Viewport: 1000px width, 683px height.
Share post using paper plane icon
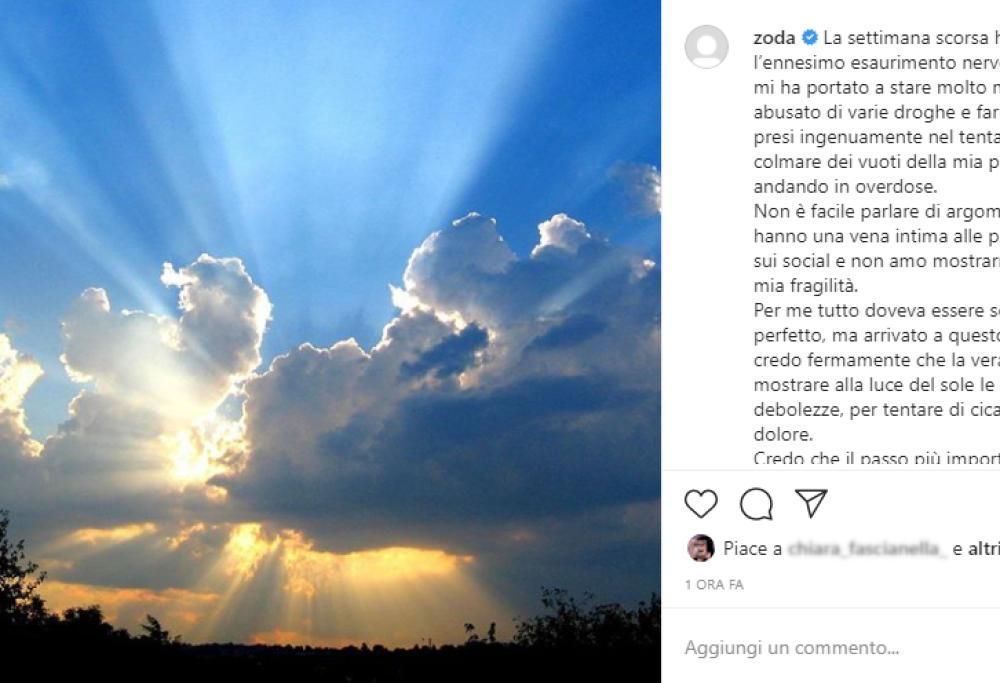click(x=810, y=503)
